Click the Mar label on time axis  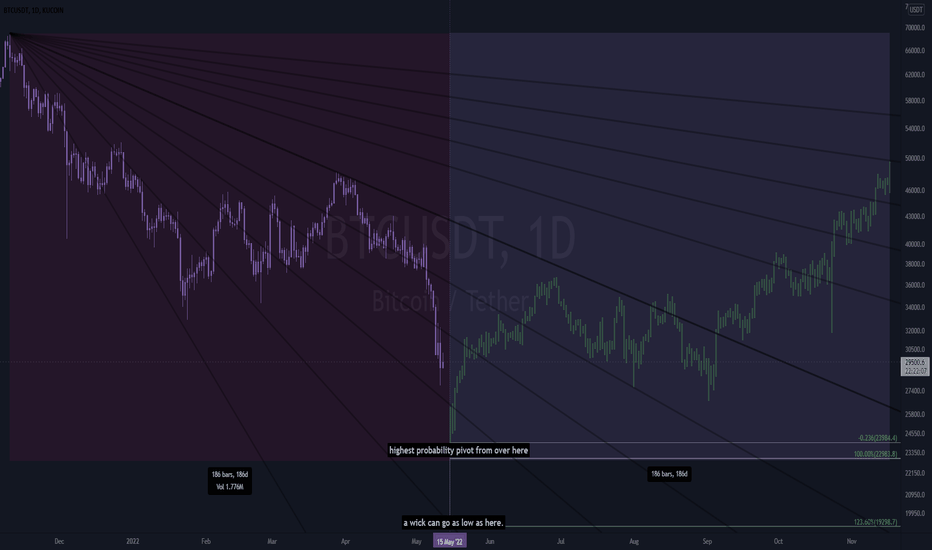(x=272, y=542)
